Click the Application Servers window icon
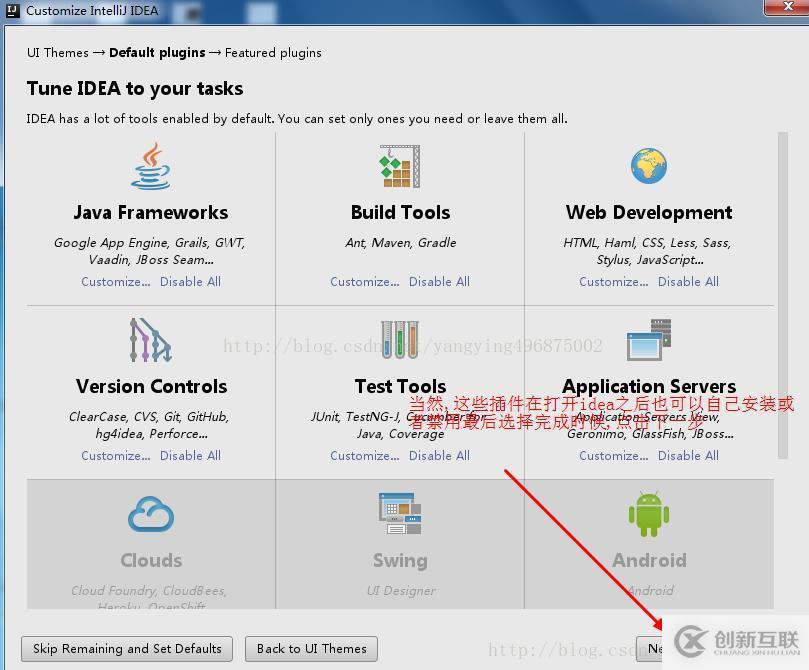The width and height of the screenshot is (809, 670). click(x=649, y=340)
